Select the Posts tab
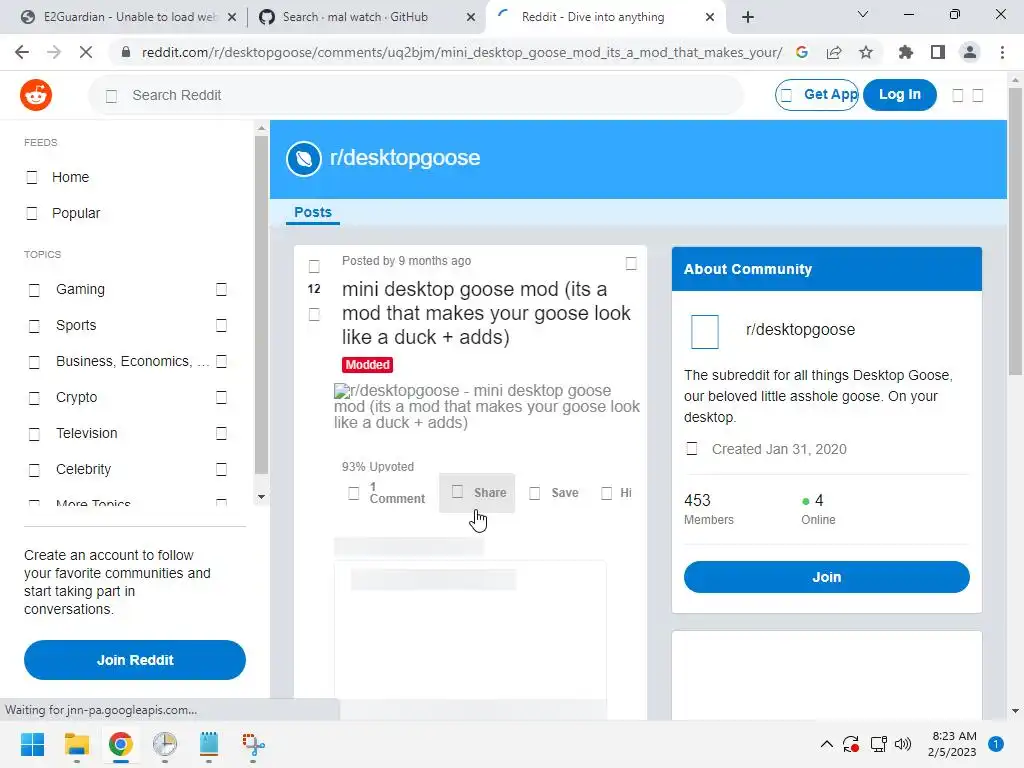This screenshot has height=768, width=1024. (x=313, y=212)
